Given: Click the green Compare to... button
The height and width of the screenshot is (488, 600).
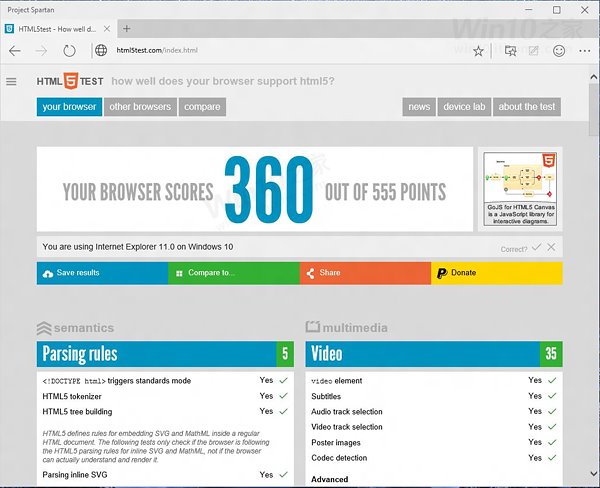Looking at the screenshot, I should pos(234,273).
